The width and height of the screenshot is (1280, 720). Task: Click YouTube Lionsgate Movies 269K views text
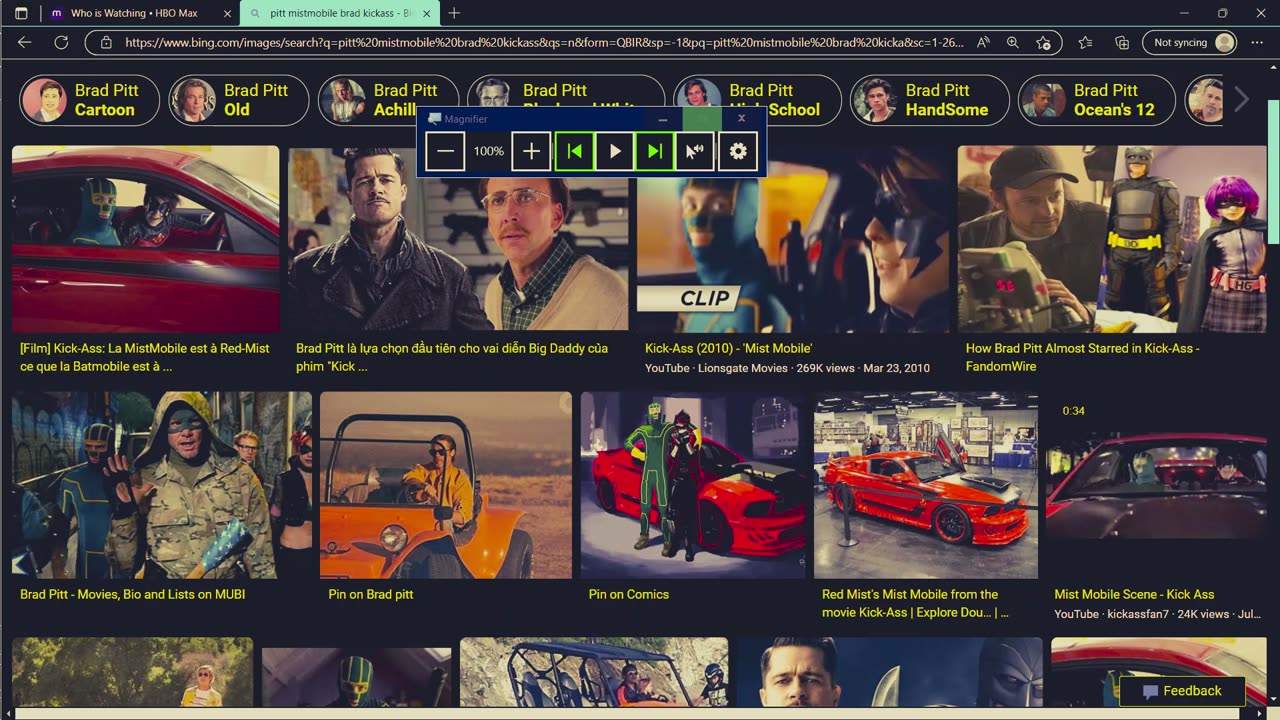(787, 368)
